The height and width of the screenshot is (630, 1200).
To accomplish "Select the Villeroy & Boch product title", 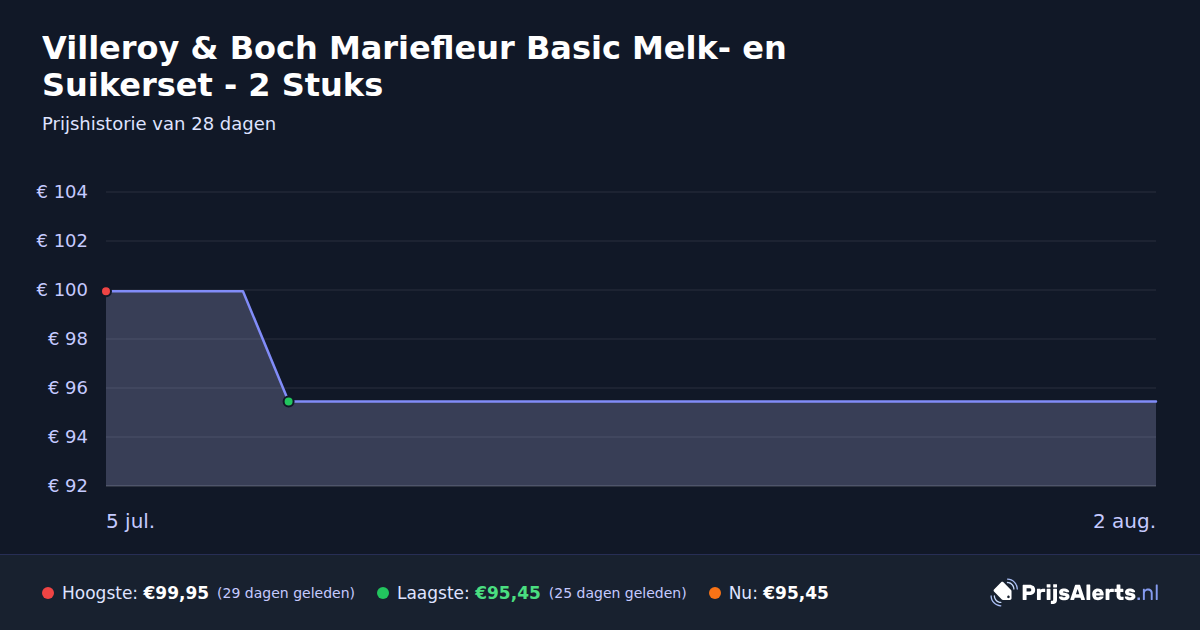I will pos(414,66).
